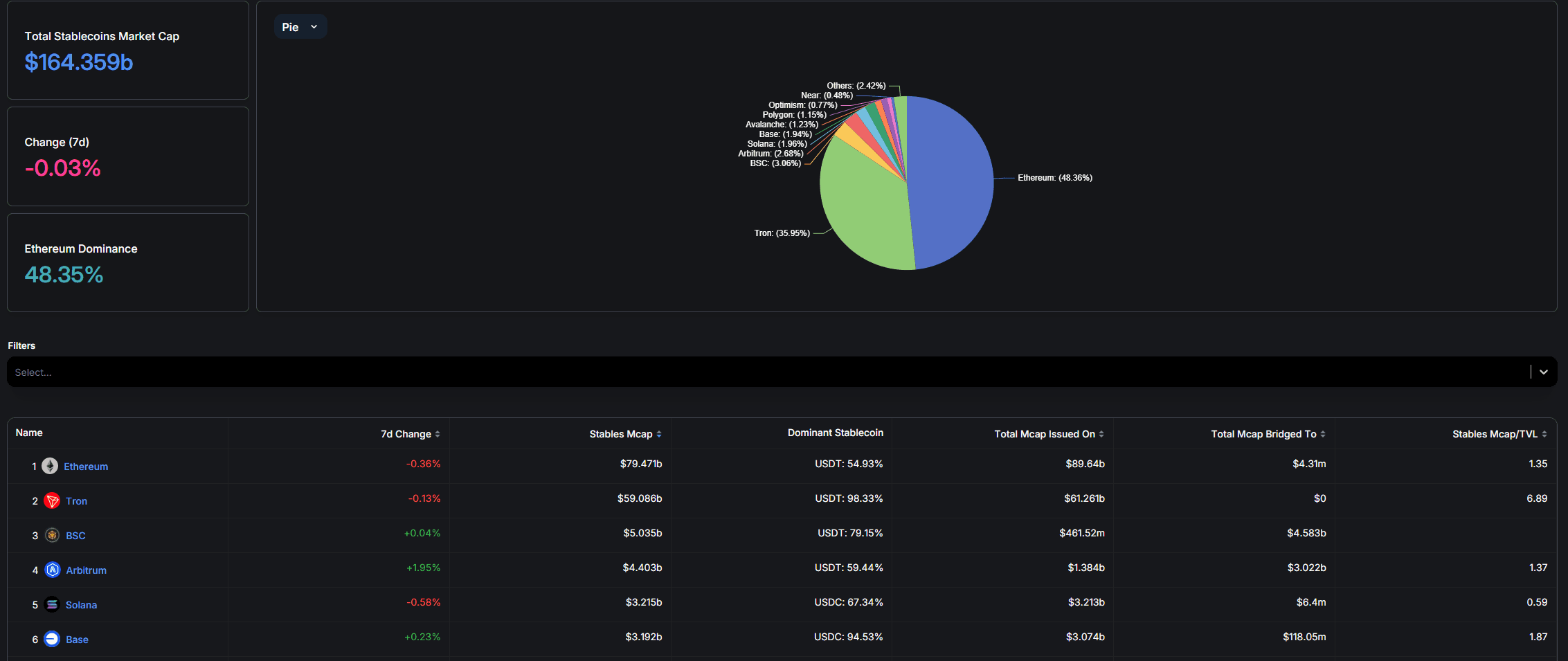Click the BSC chain logo icon

52,535
